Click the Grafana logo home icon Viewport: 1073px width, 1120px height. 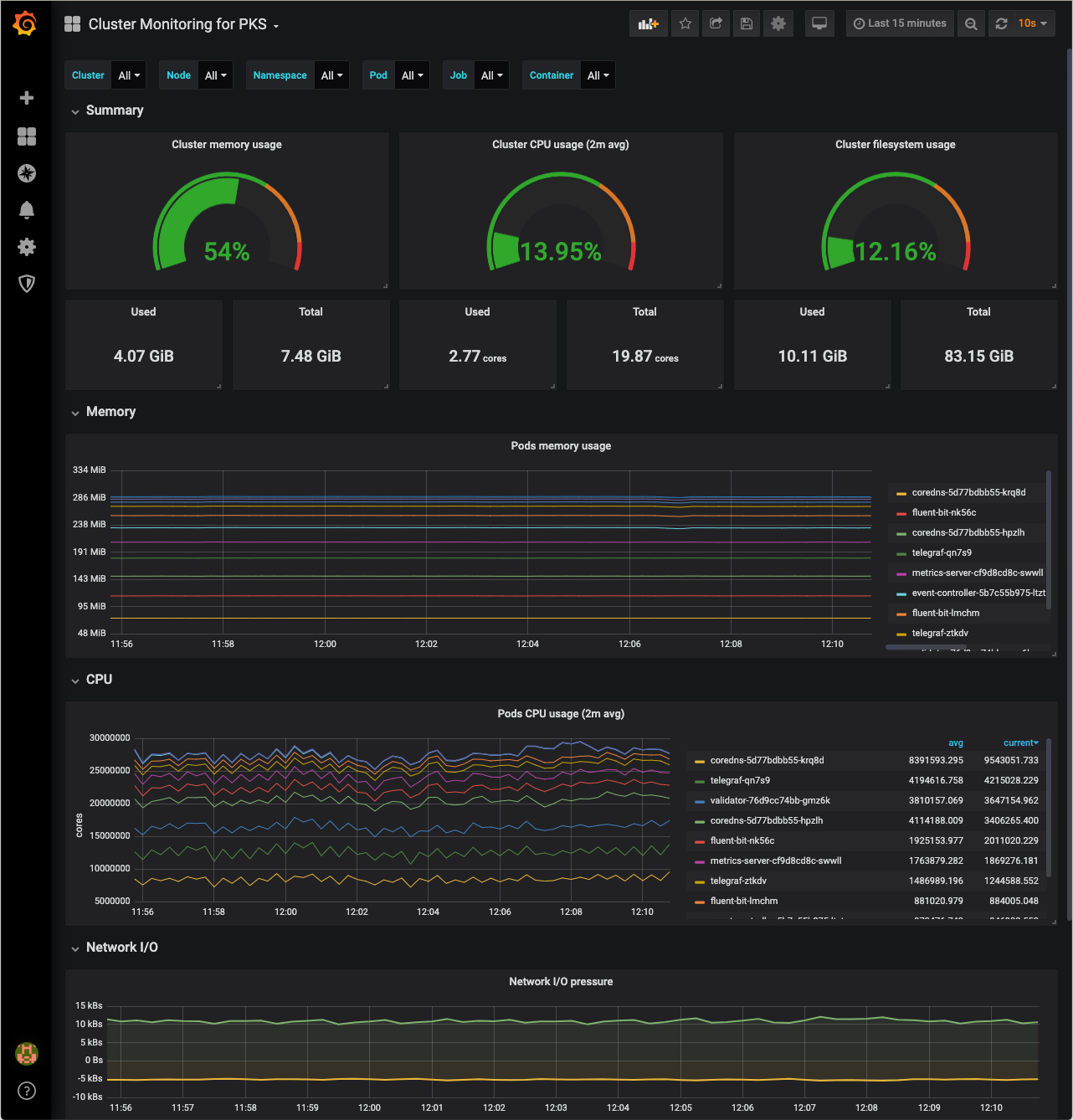tap(26, 24)
